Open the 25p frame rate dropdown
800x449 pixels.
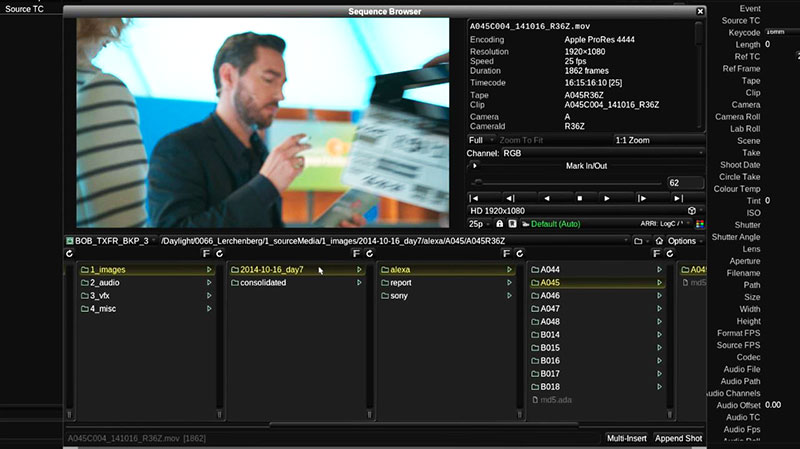click(x=483, y=224)
